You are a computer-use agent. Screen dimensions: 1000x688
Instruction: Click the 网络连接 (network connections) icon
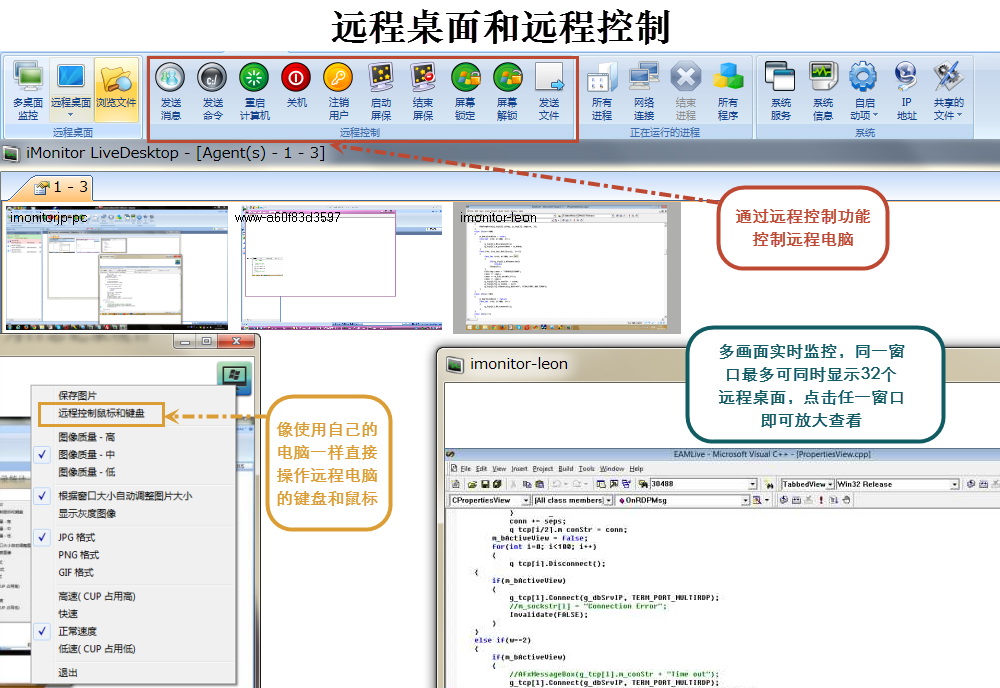coord(643,90)
